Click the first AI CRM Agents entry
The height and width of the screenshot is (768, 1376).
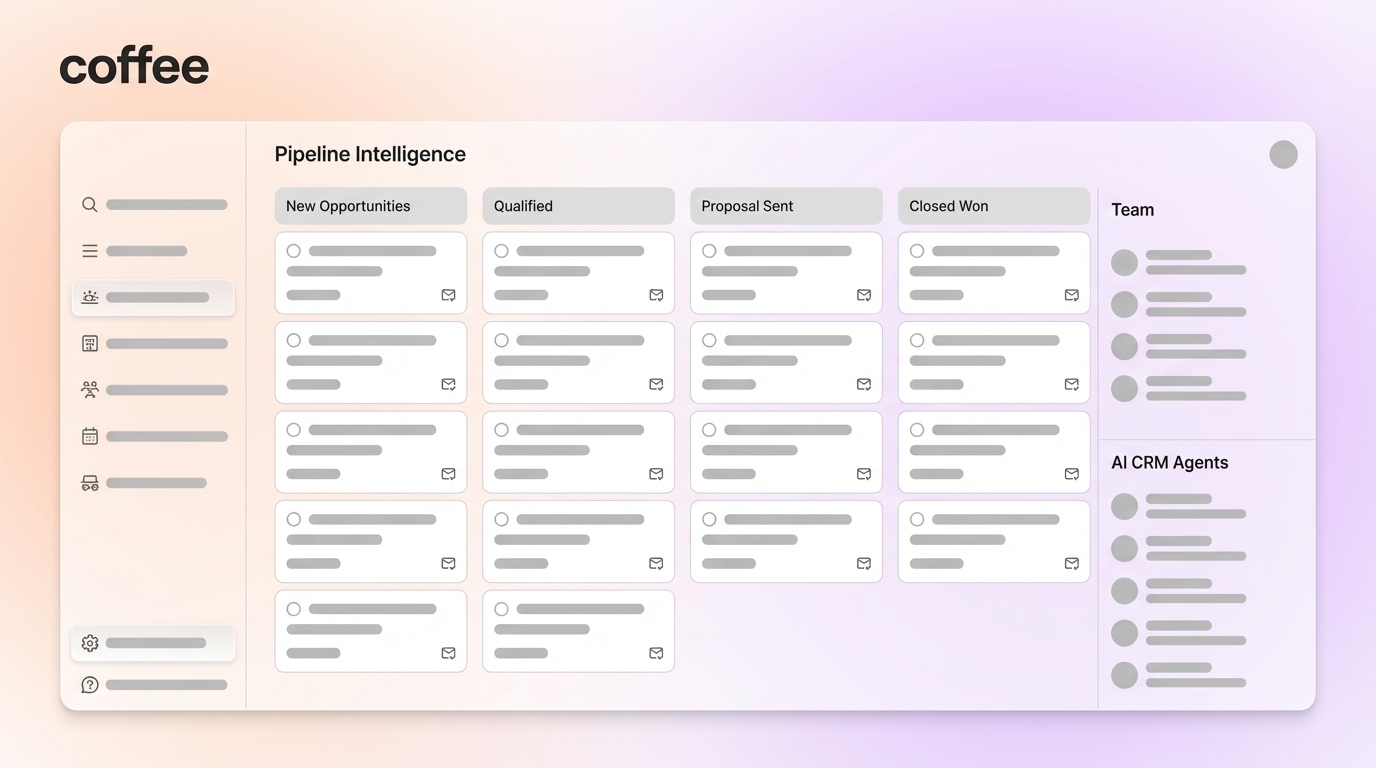click(1178, 506)
